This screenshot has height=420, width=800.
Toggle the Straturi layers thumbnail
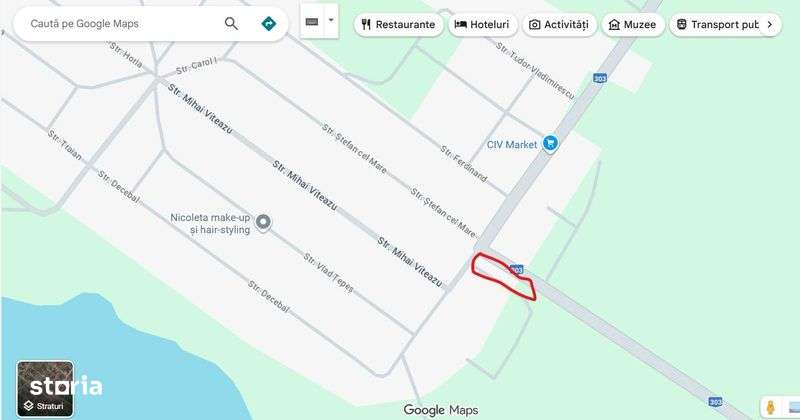45,389
